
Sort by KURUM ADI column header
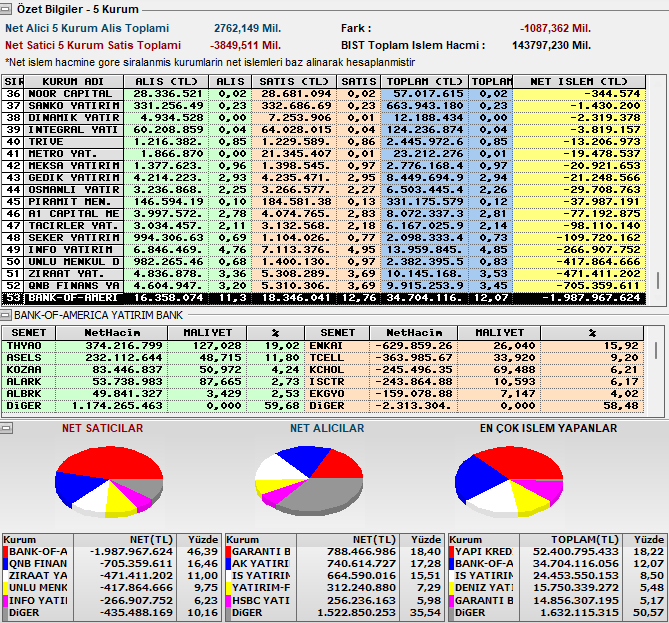73,82
